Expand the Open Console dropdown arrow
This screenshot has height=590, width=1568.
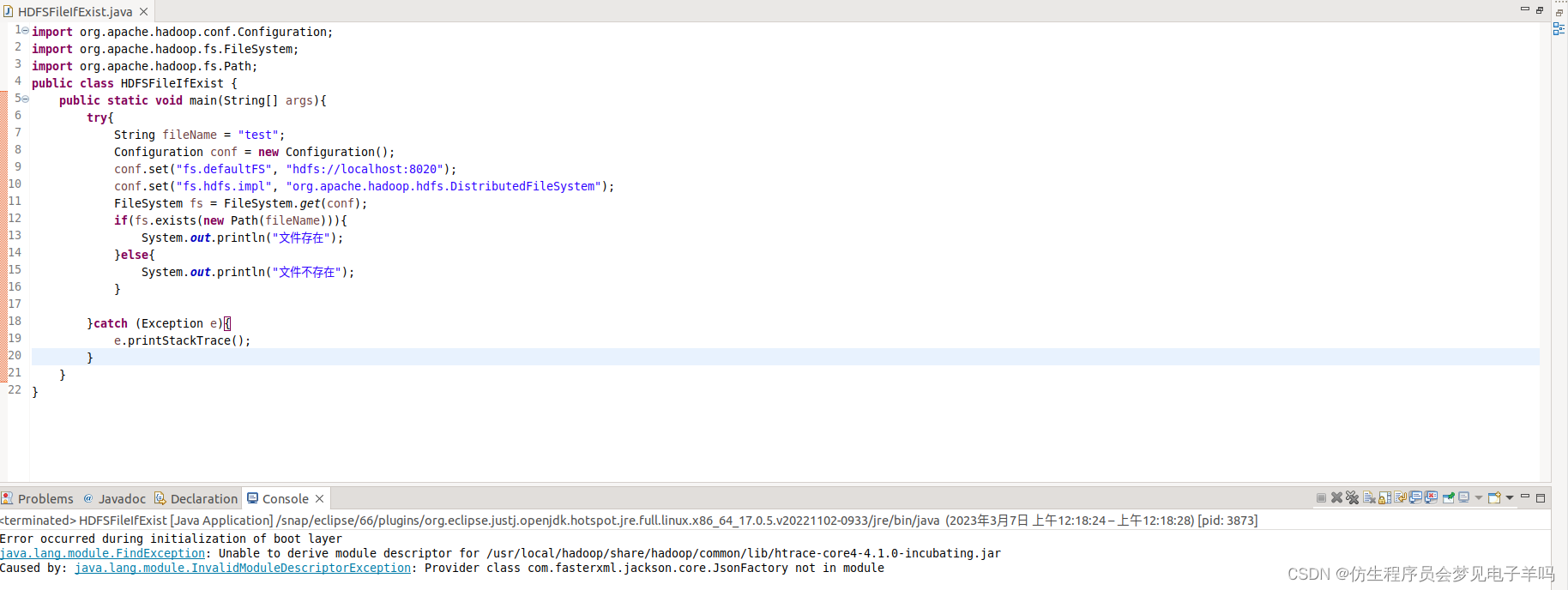(x=1510, y=497)
